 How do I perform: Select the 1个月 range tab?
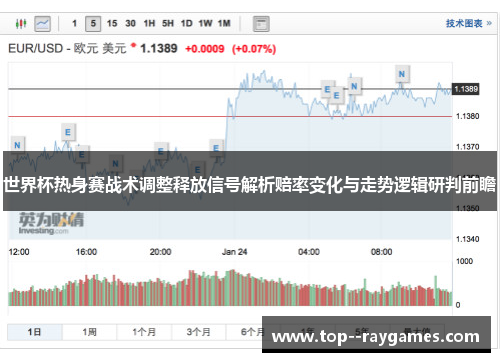coord(144,332)
